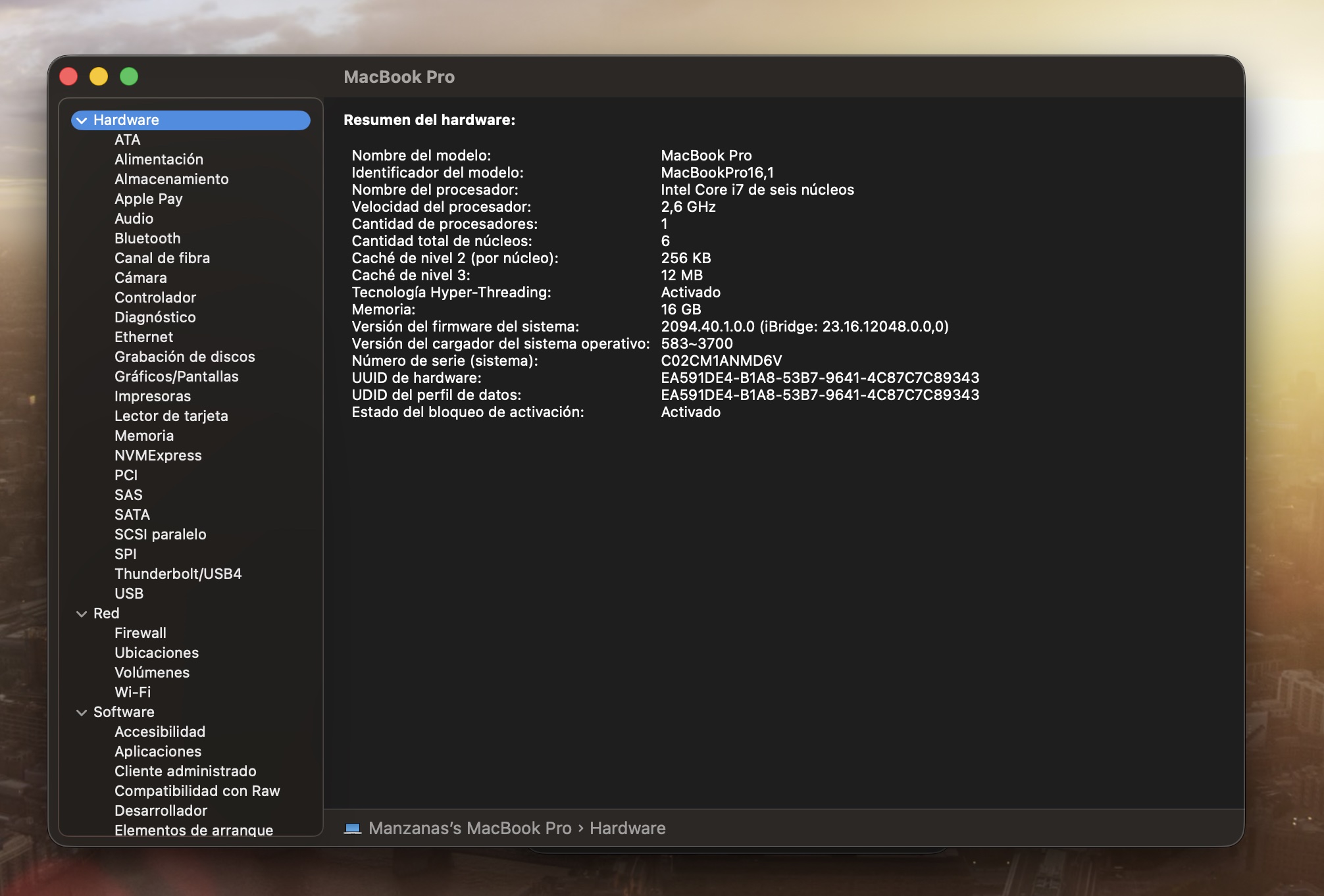Select Almacenamiento in hardware list
1324x896 pixels.
(x=171, y=179)
